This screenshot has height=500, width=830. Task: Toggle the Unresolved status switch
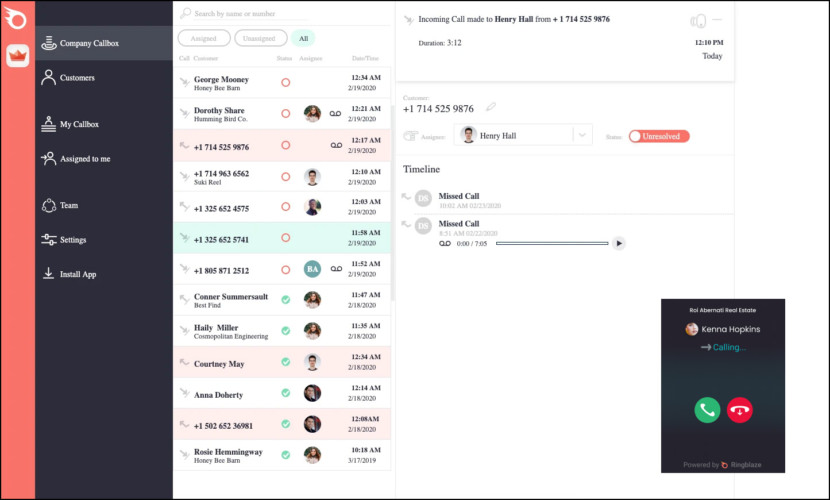(659, 136)
